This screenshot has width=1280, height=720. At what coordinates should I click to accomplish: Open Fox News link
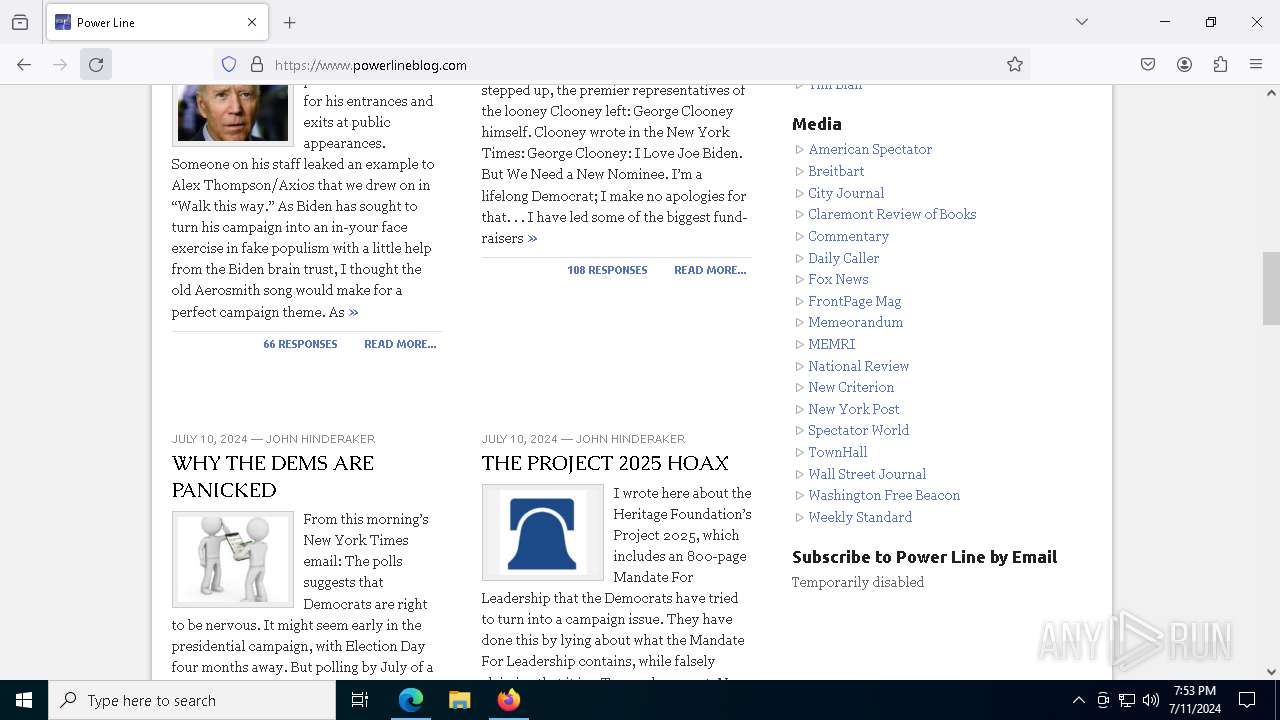(x=838, y=279)
